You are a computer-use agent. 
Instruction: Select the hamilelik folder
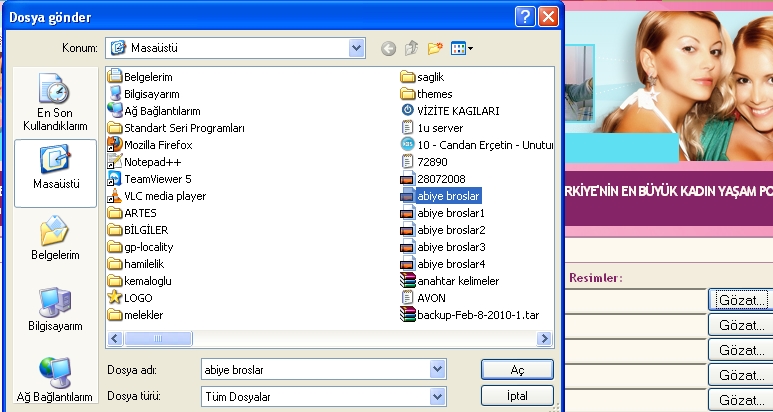tap(148, 264)
